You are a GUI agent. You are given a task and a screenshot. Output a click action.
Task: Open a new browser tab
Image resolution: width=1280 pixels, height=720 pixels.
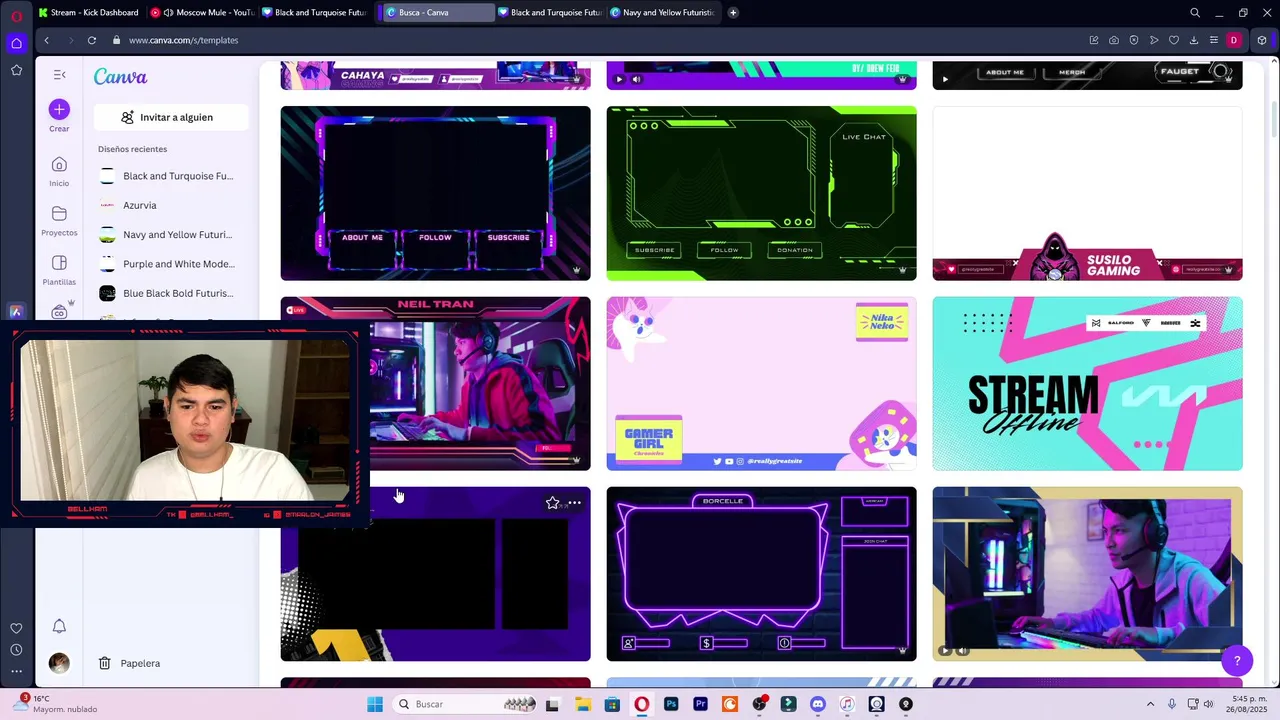coord(733,12)
